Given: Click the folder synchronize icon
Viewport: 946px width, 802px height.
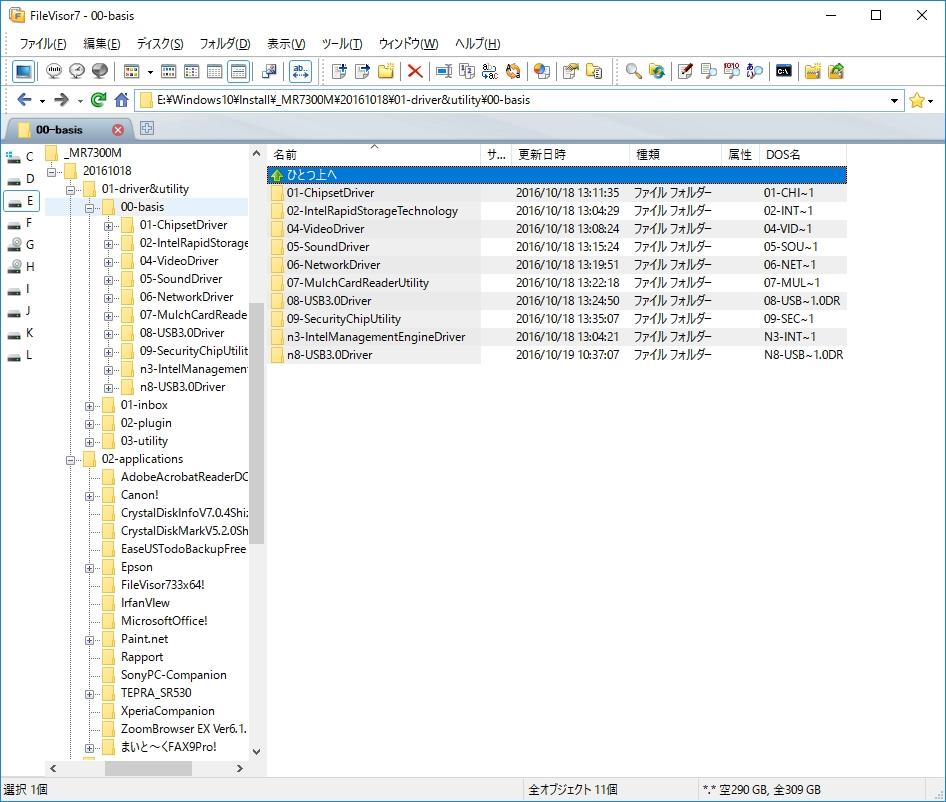Looking at the screenshot, I should point(656,72).
